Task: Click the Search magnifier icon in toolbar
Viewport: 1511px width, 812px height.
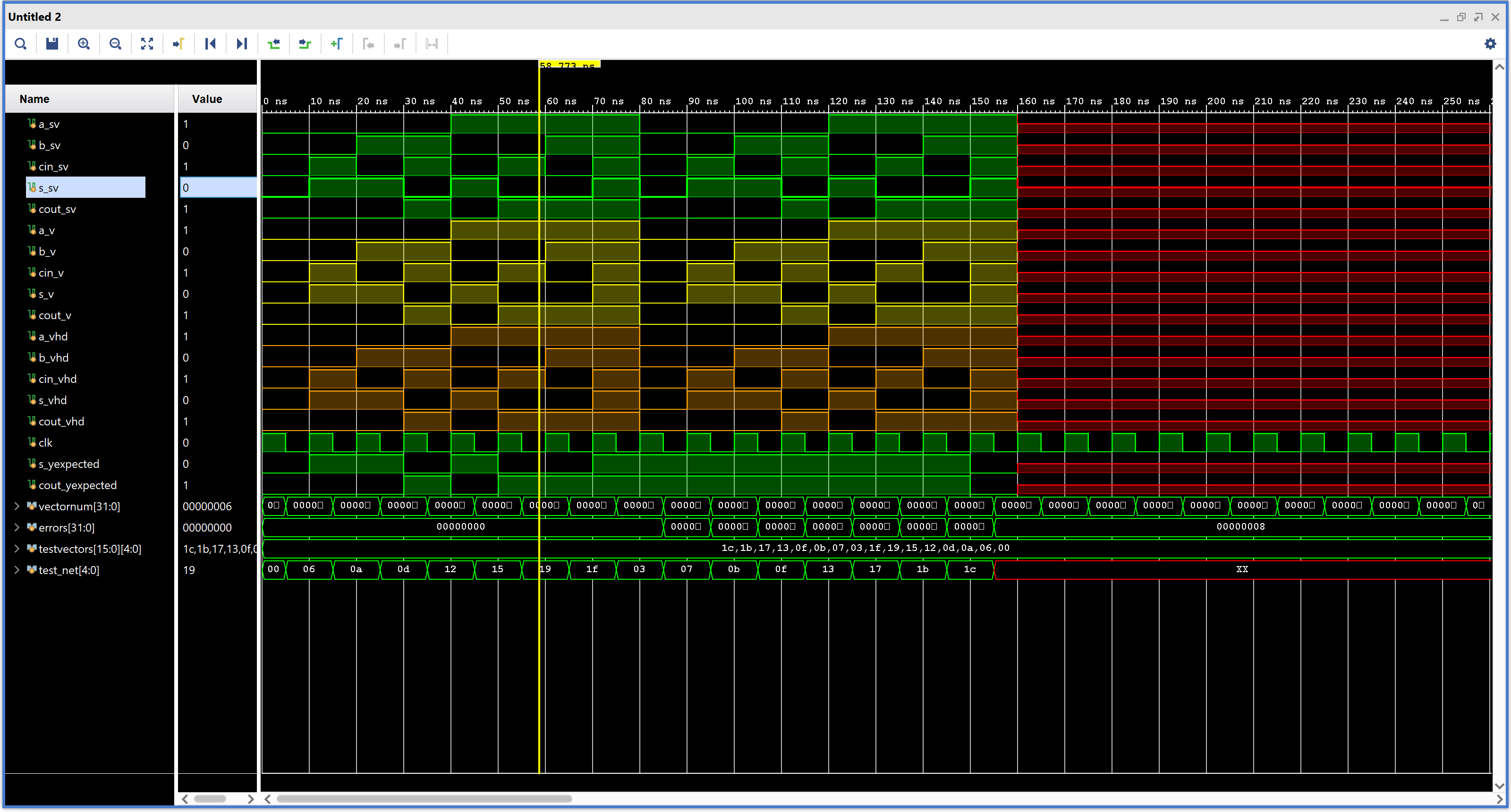Action: tap(20, 44)
